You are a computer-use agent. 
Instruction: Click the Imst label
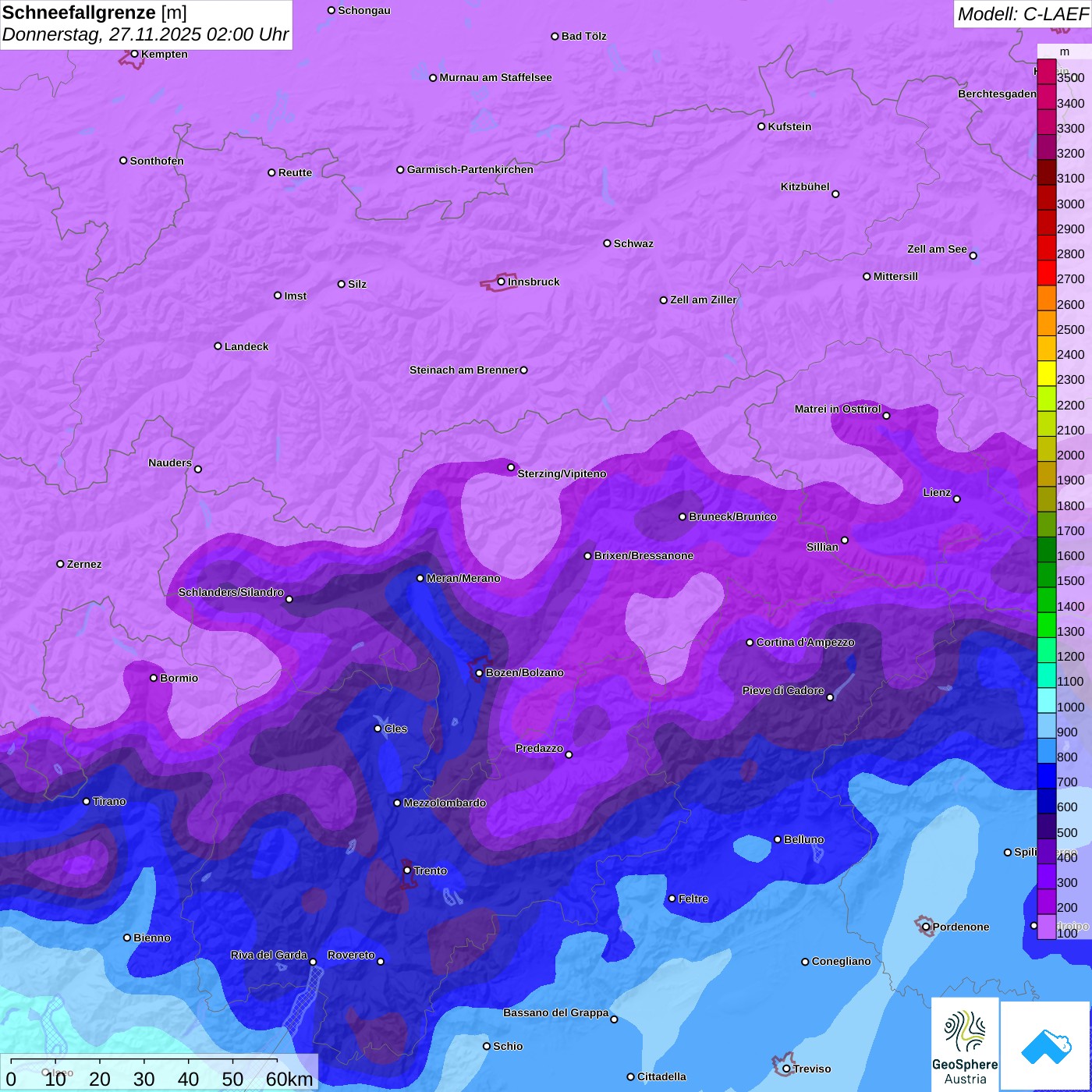pyautogui.click(x=296, y=296)
